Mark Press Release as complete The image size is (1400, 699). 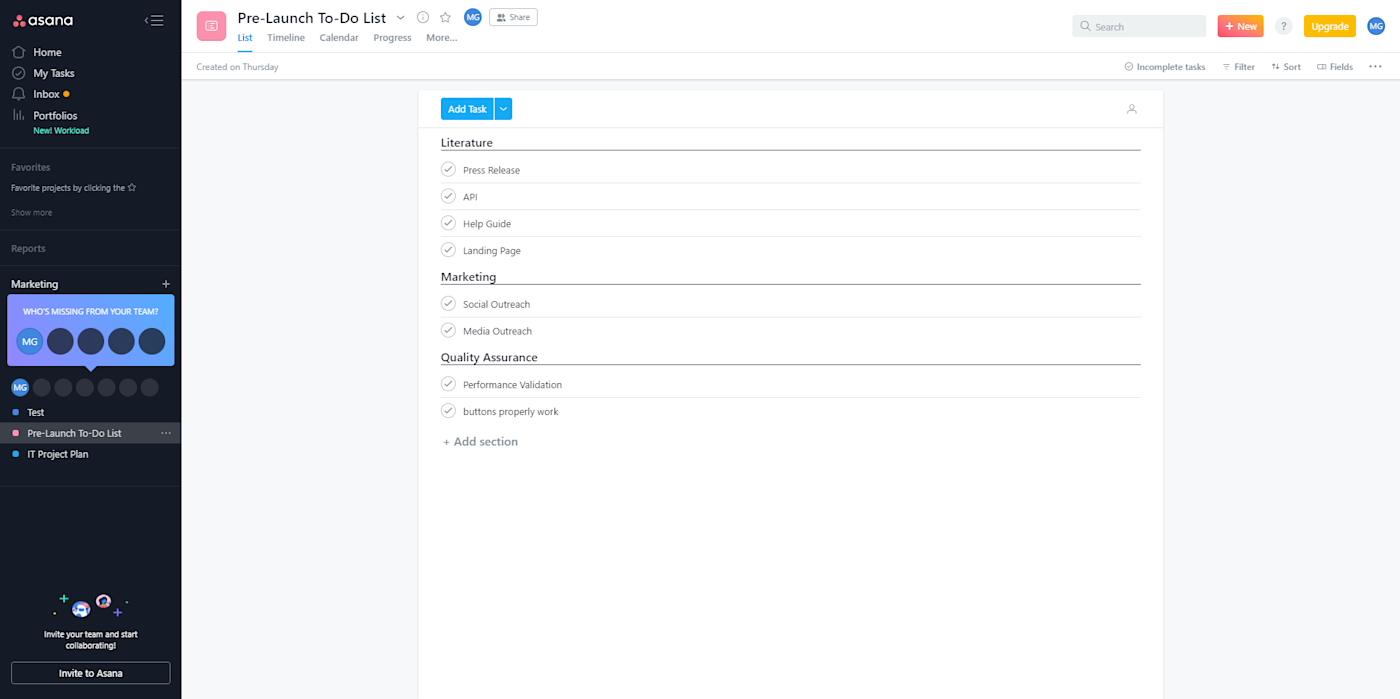click(x=448, y=169)
